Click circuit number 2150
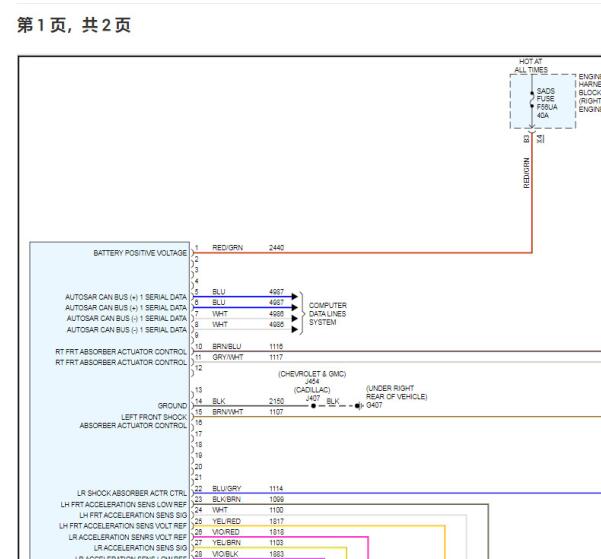This screenshot has height=559, width=601. tap(276, 401)
